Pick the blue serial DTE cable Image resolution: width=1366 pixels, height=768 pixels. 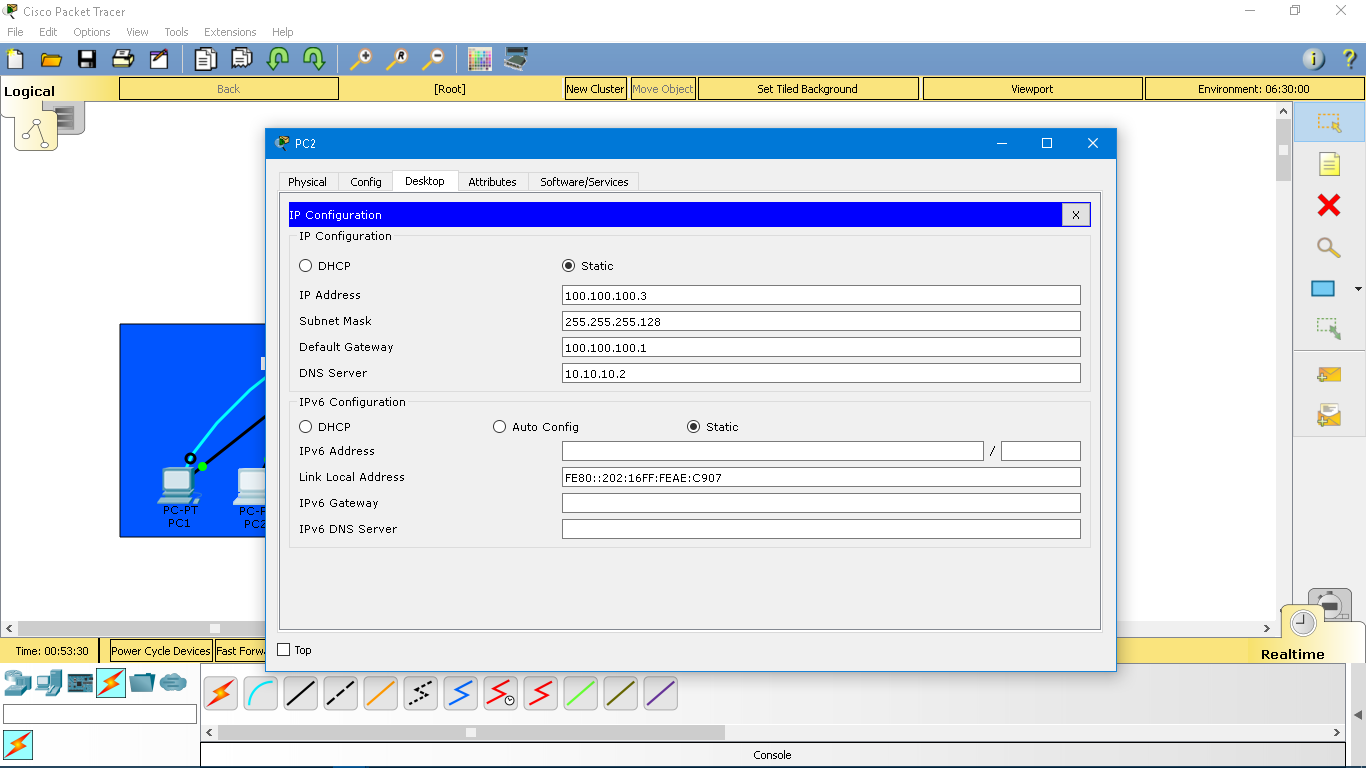coord(461,693)
